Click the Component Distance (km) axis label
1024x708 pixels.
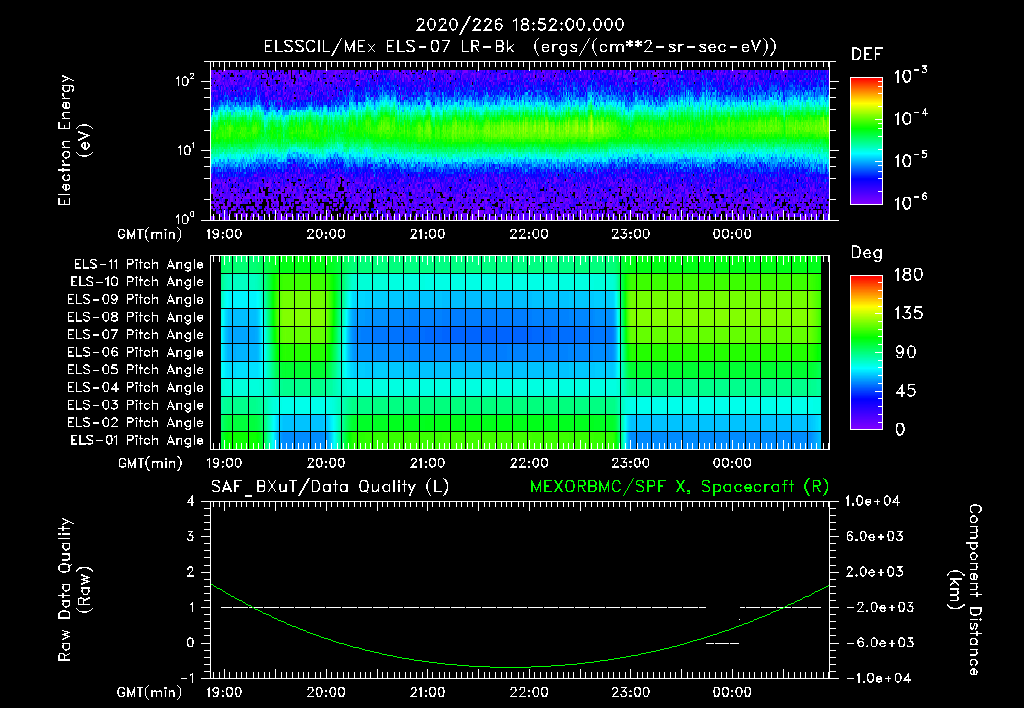[965, 590]
